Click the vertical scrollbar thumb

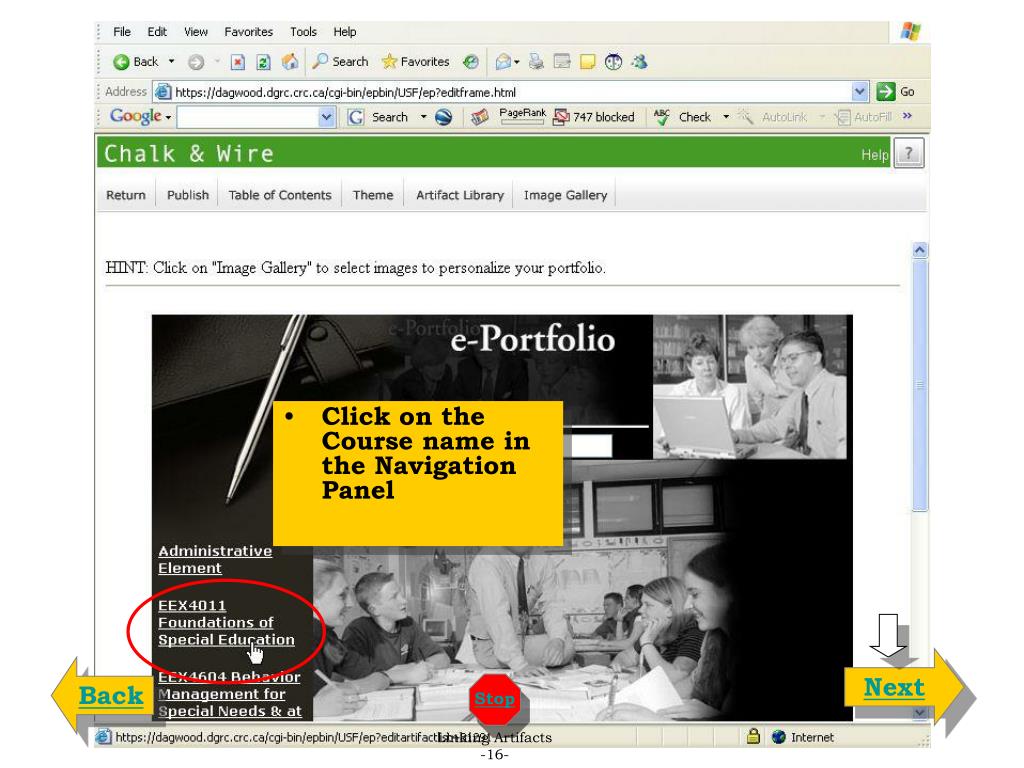point(920,385)
